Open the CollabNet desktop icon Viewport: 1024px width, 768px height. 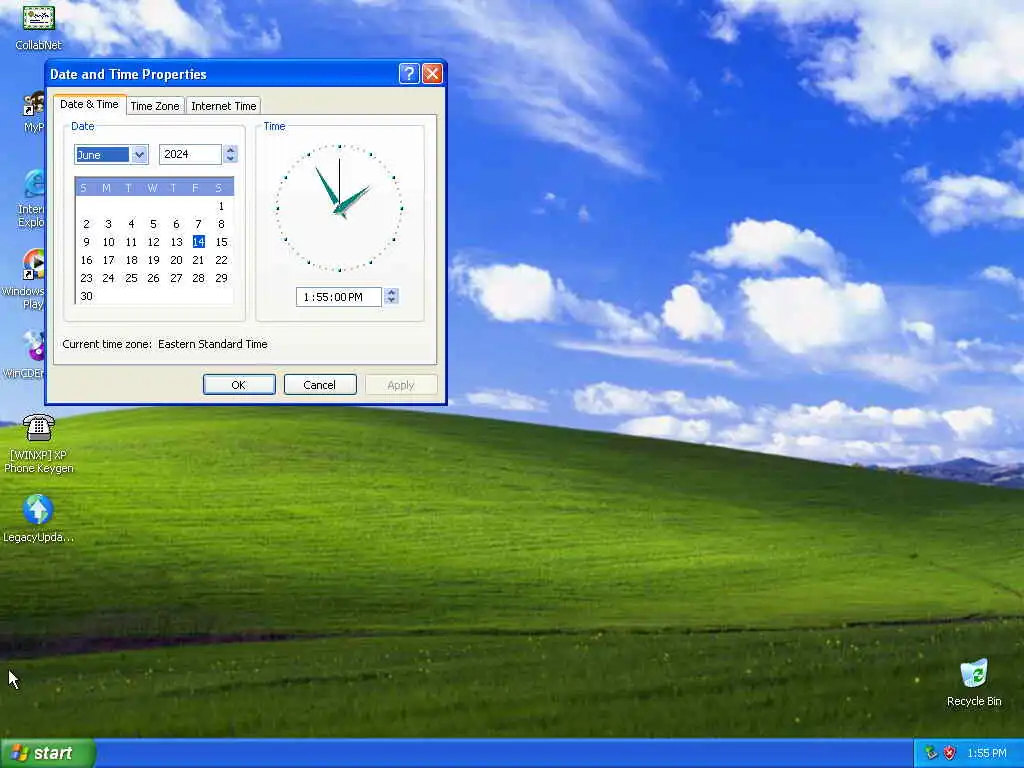[38, 27]
